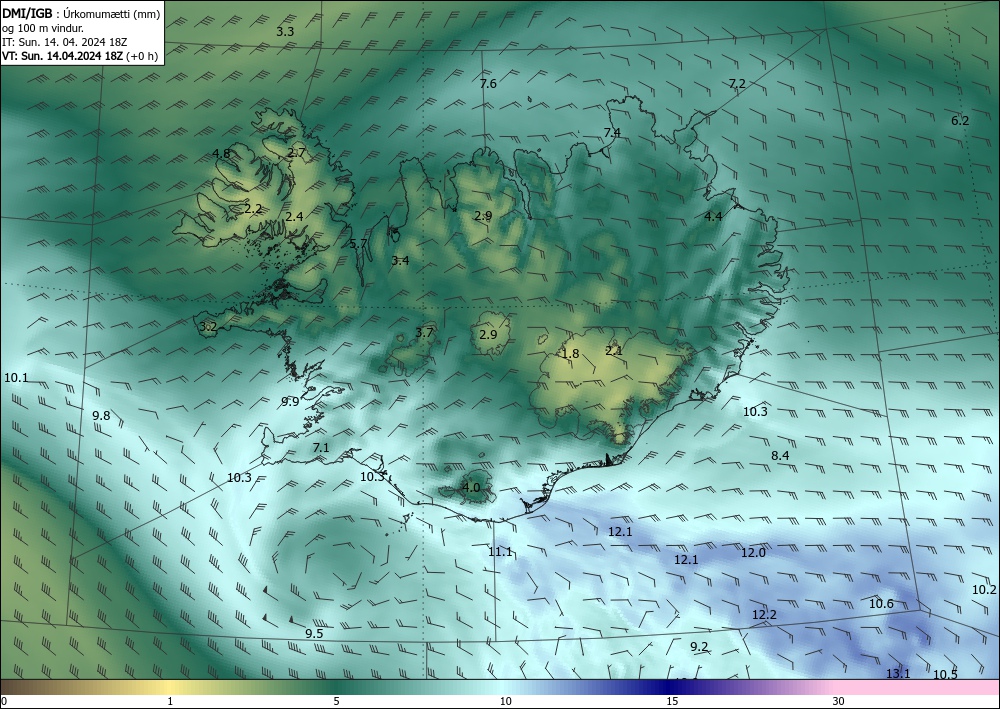Click the 7.2 precipitable water value
The width and height of the screenshot is (1000, 709).
(737, 84)
